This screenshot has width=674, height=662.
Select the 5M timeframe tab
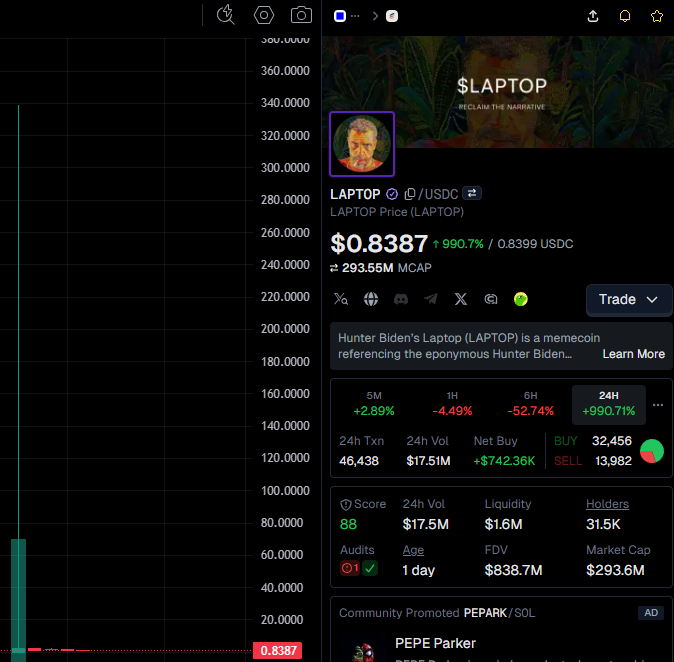pos(374,404)
